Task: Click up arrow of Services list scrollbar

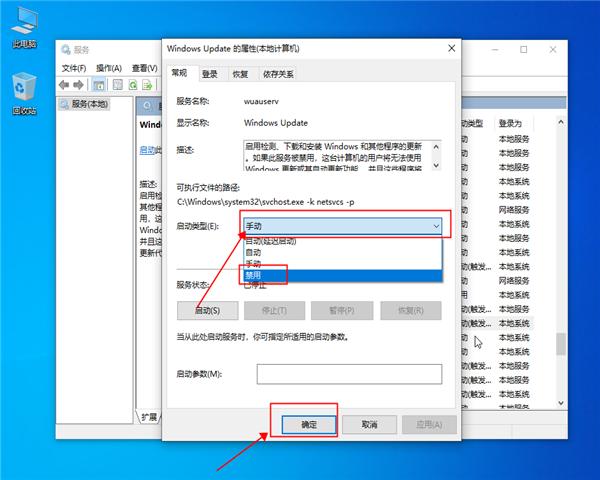Action: (561, 122)
